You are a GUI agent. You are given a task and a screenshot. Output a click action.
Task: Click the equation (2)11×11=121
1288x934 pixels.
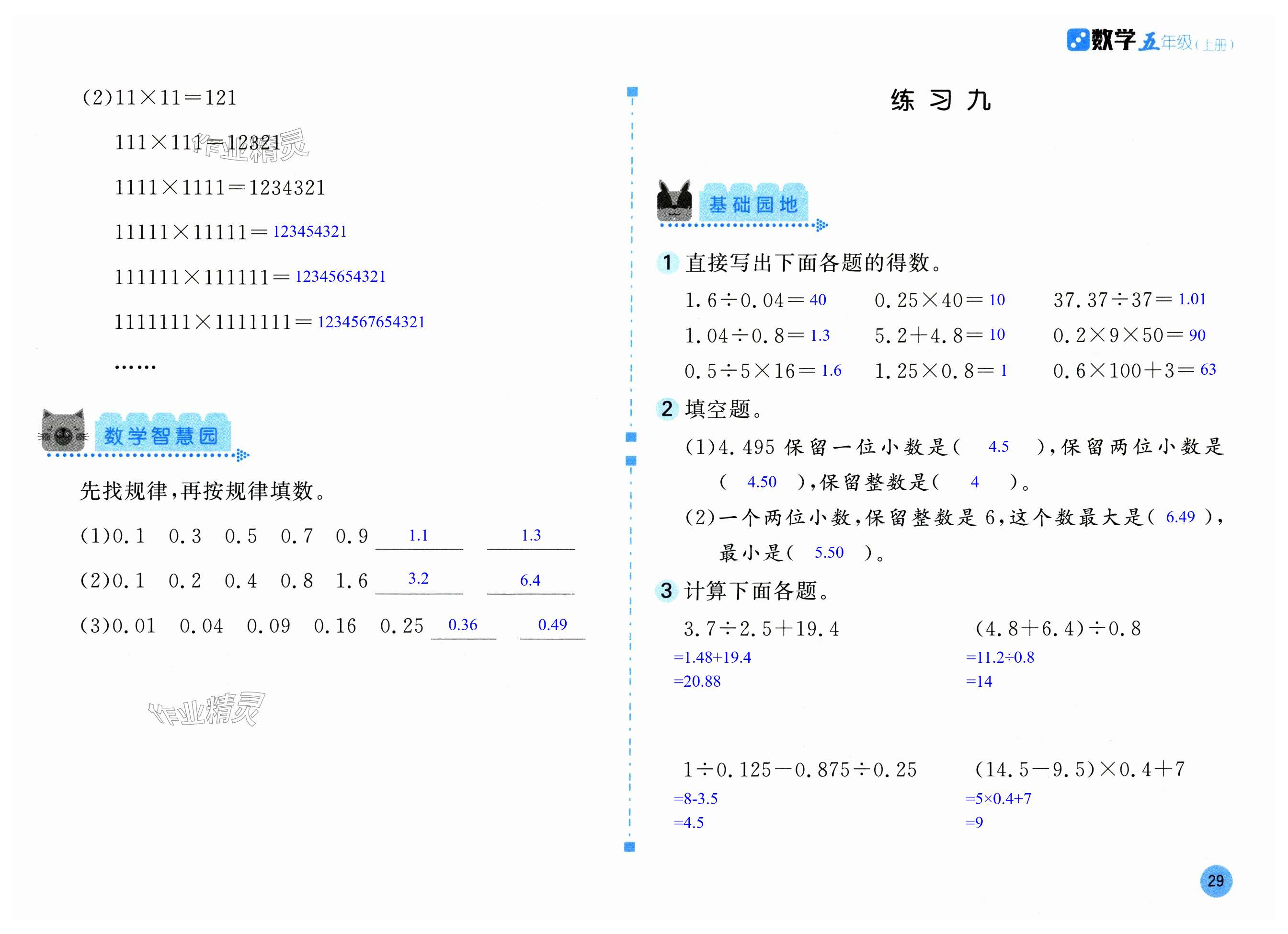[x=160, y=98]
